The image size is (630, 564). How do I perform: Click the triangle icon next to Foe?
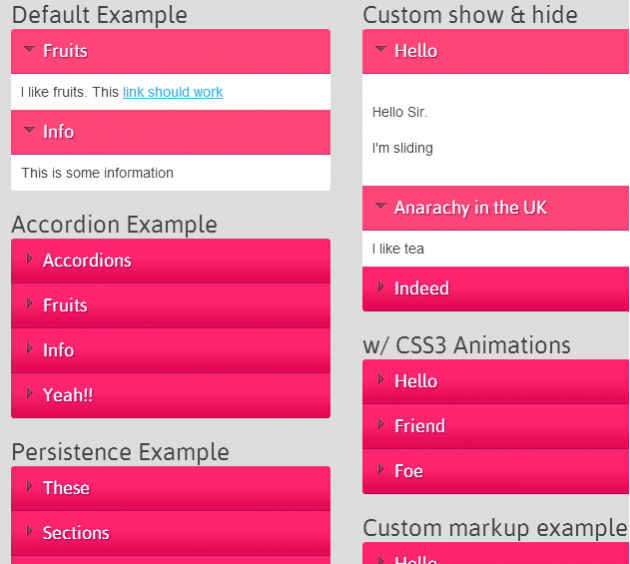coord(381,470)
